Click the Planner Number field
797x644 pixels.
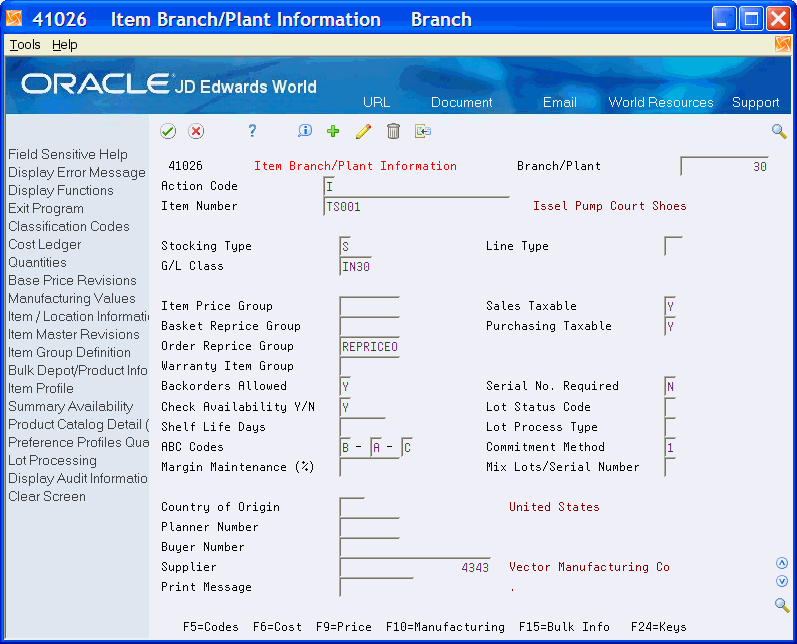(x=369, y=527)
